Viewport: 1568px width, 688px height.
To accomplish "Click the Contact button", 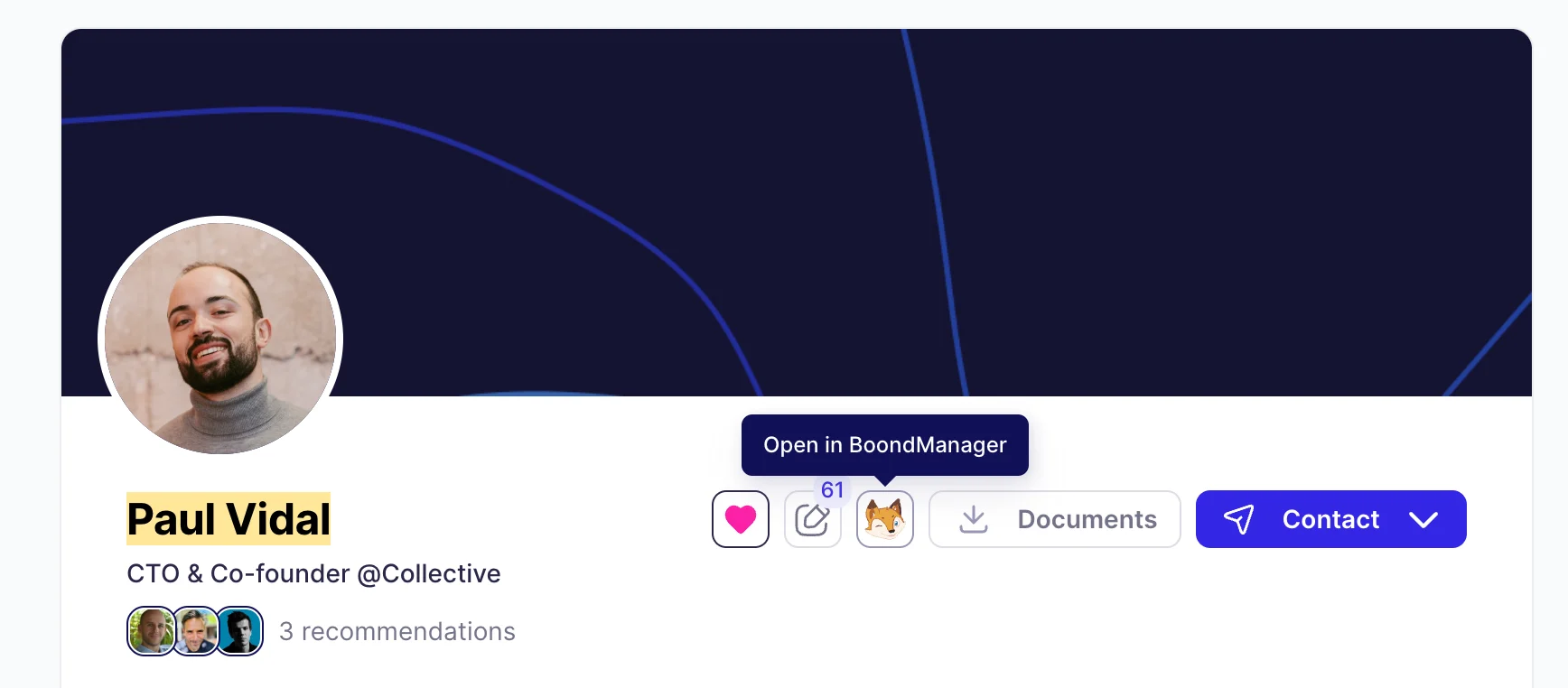I will pos(1331,519).
